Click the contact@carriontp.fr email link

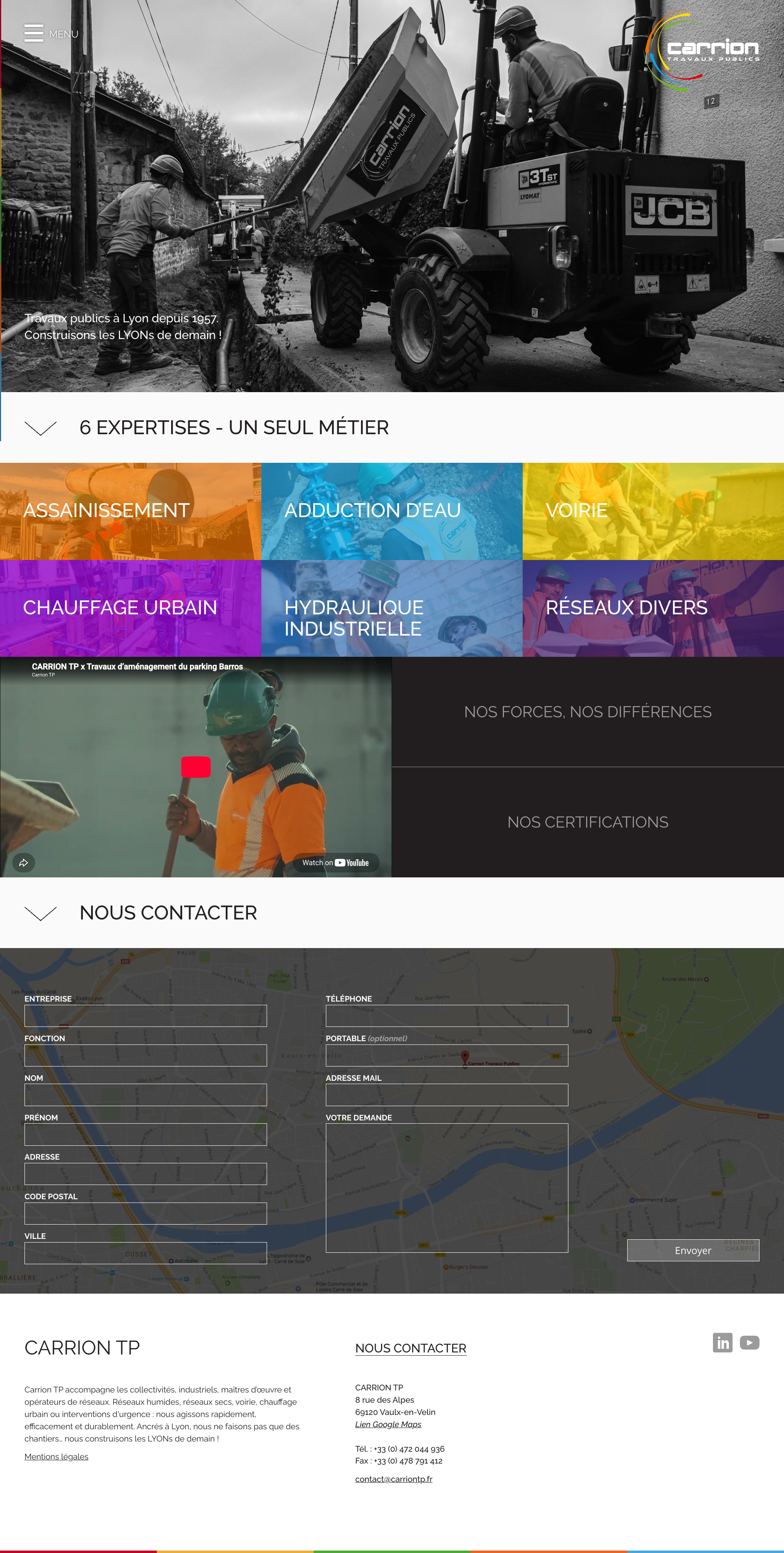(394, 1479)
